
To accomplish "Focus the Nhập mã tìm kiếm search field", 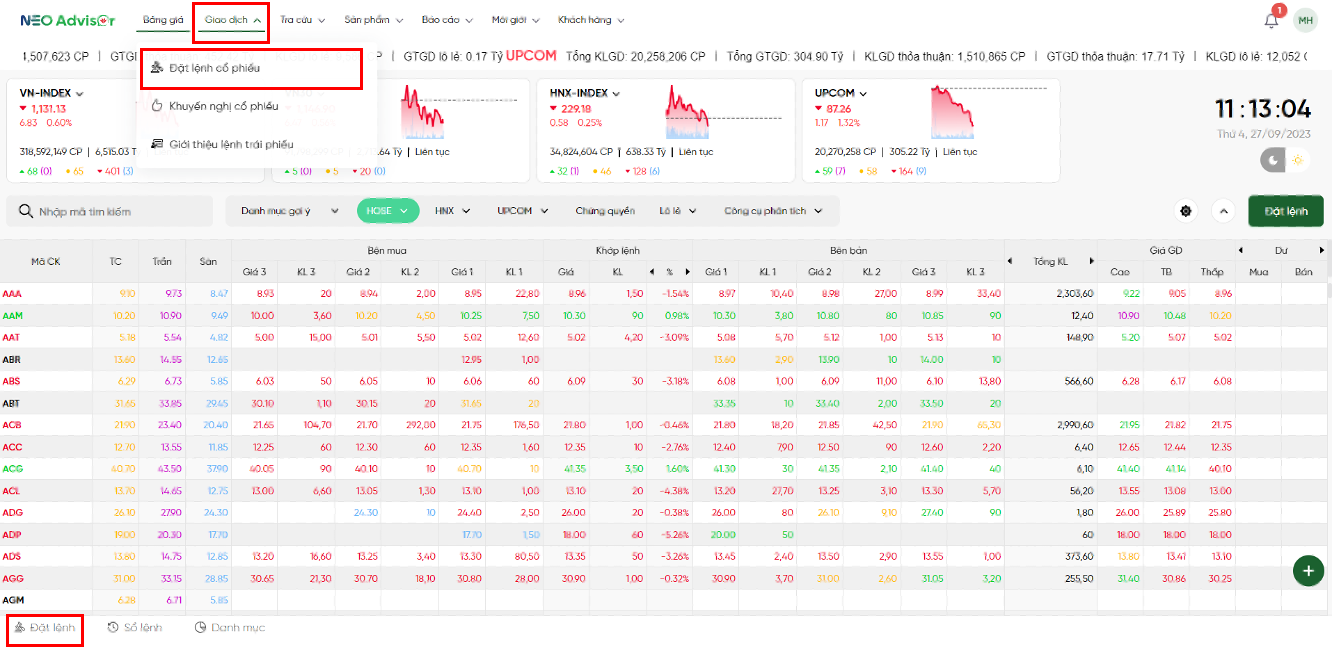I will [x=120, y=212].
